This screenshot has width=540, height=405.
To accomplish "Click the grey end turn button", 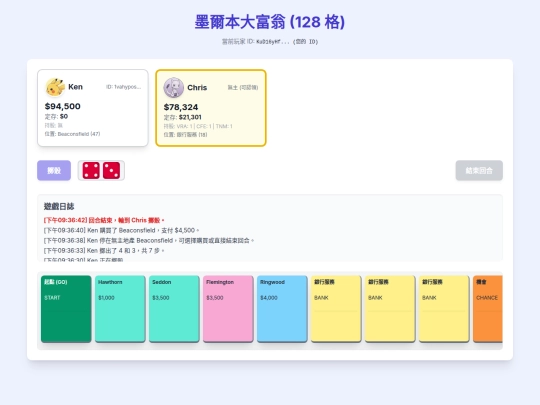I will click(479, 170).
